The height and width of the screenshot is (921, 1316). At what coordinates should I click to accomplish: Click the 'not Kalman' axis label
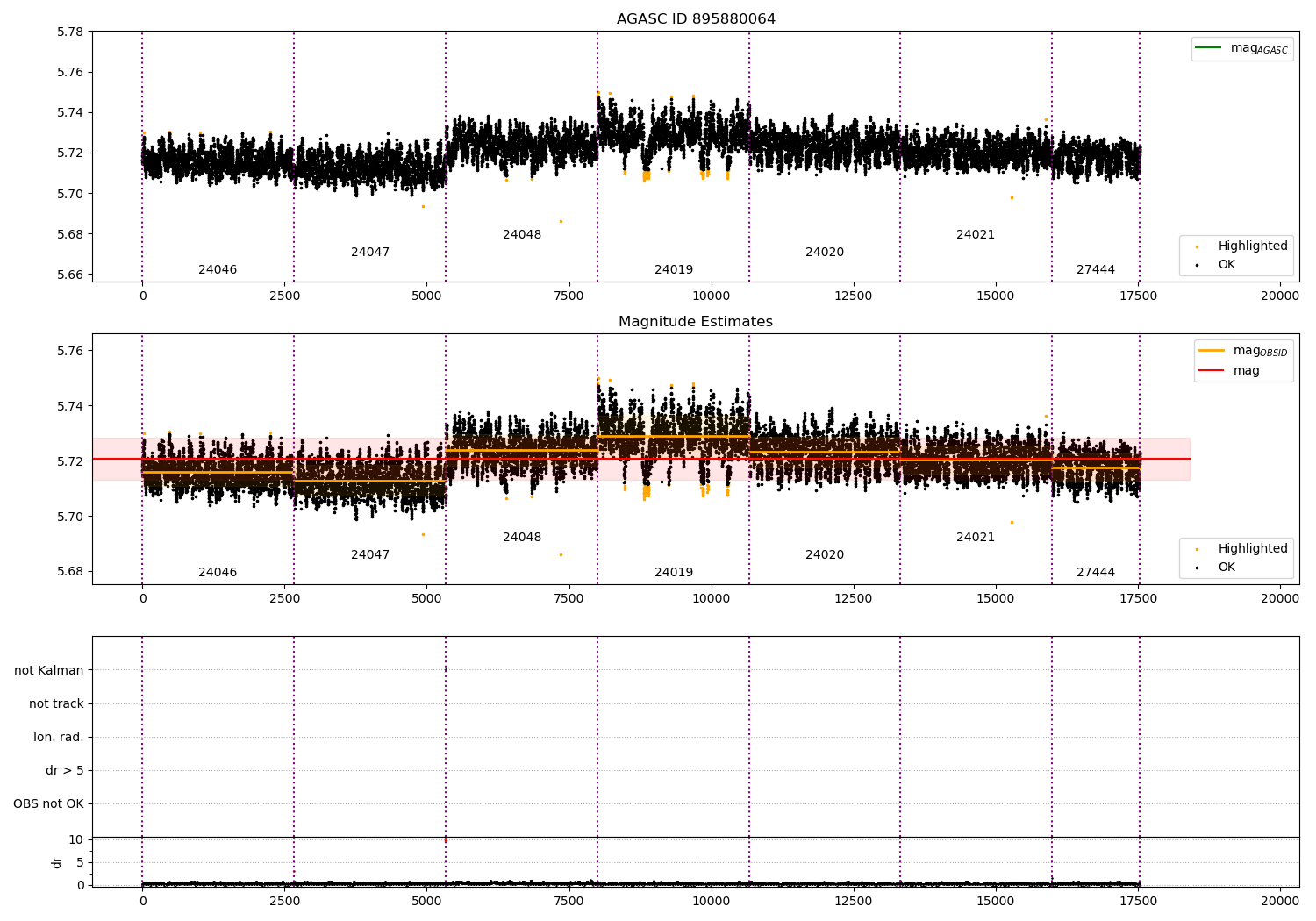click(49, 671)
